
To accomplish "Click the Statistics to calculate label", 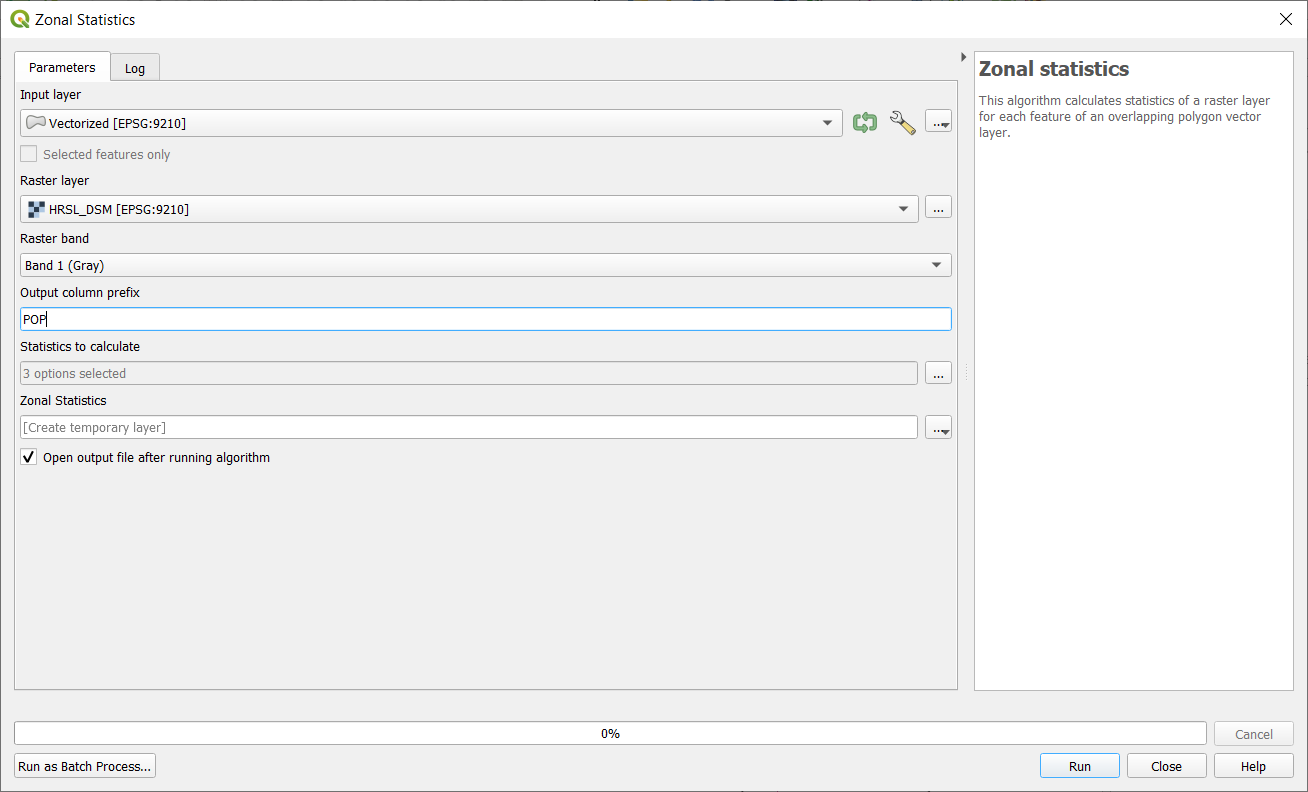I will [80, 346].
